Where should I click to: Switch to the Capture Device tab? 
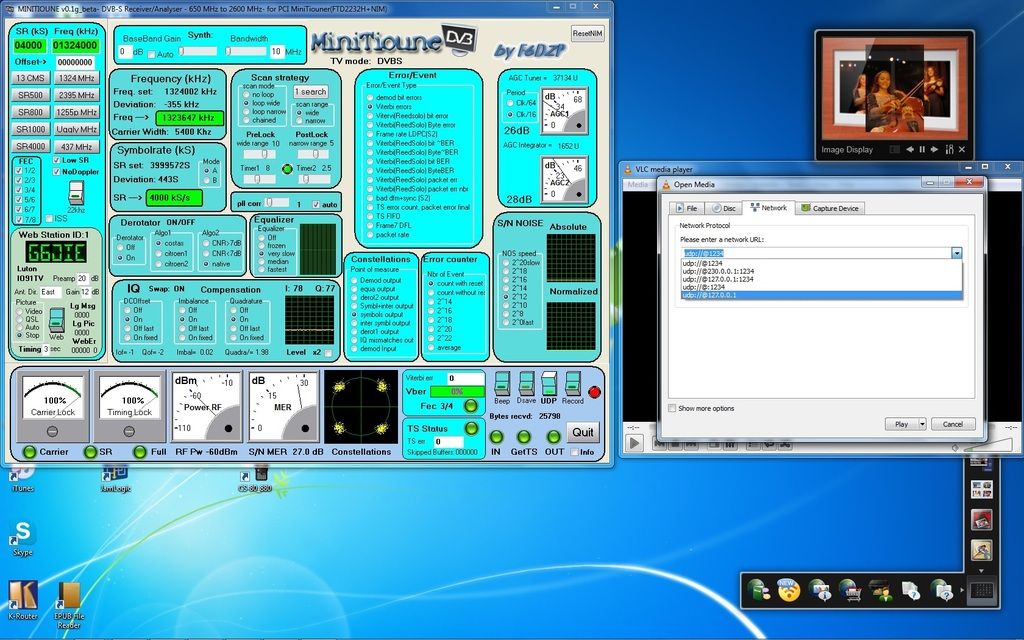tap(829, 208)
